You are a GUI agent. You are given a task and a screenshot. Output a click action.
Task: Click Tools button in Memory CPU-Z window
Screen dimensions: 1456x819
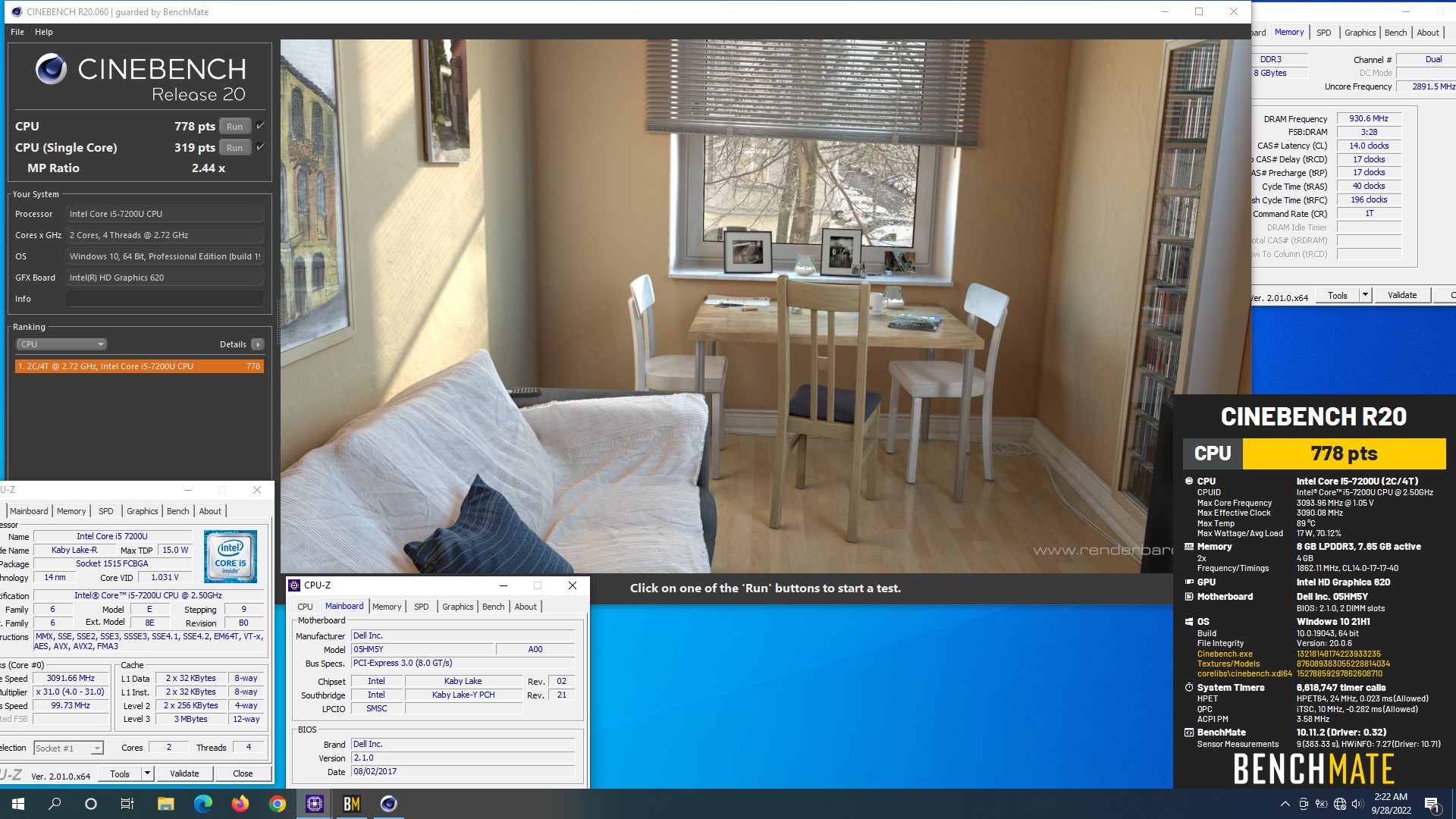coord(1338,295)
